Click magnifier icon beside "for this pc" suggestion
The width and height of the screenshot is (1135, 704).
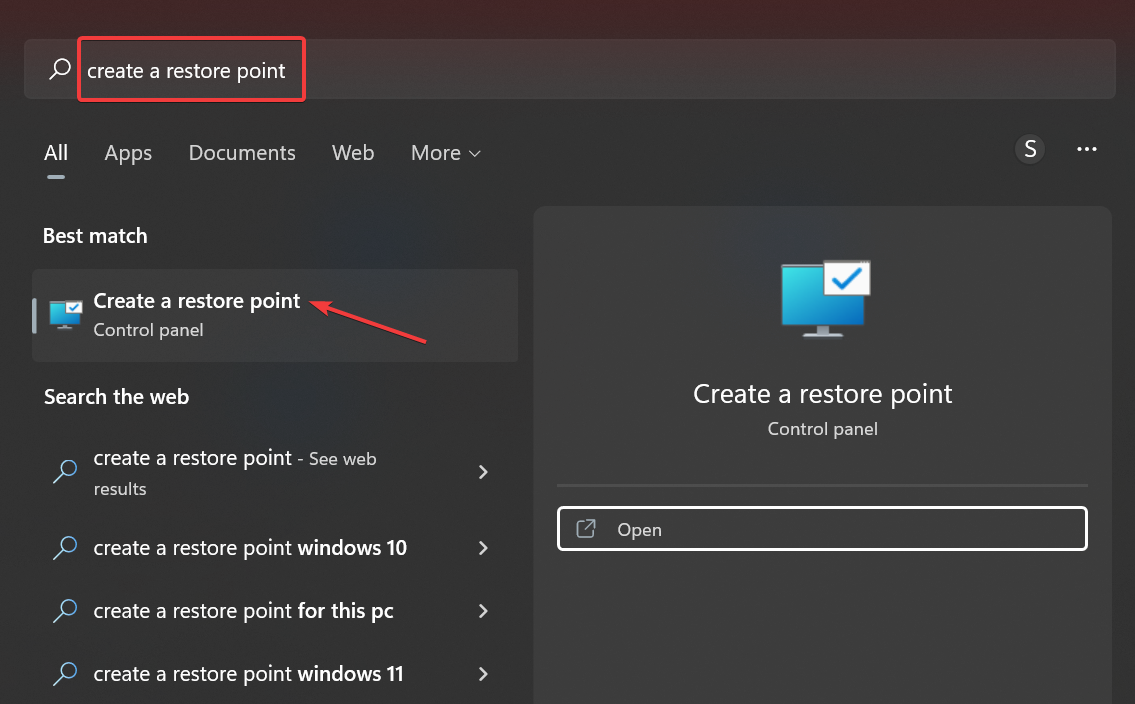pyautogui.click(x=65, y=611)
